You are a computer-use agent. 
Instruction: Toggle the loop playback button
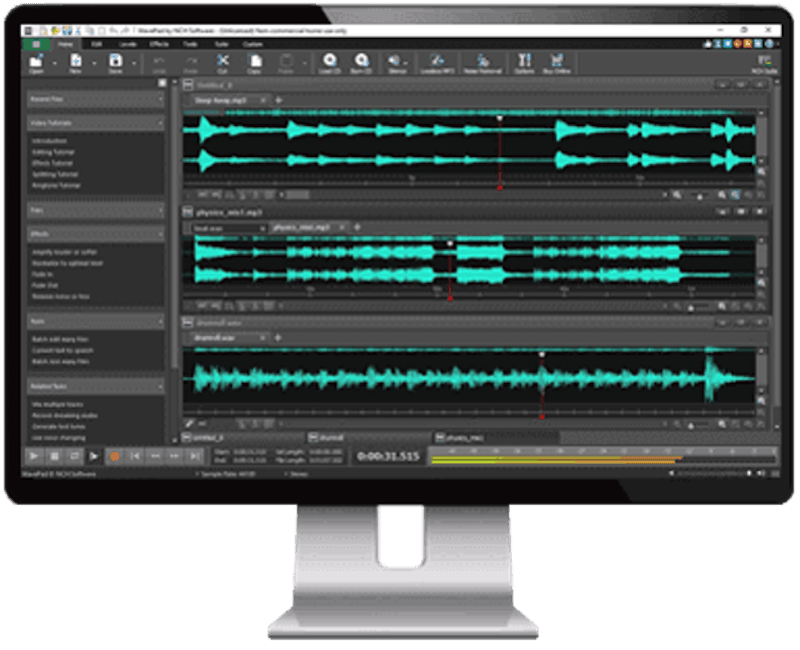74,456
